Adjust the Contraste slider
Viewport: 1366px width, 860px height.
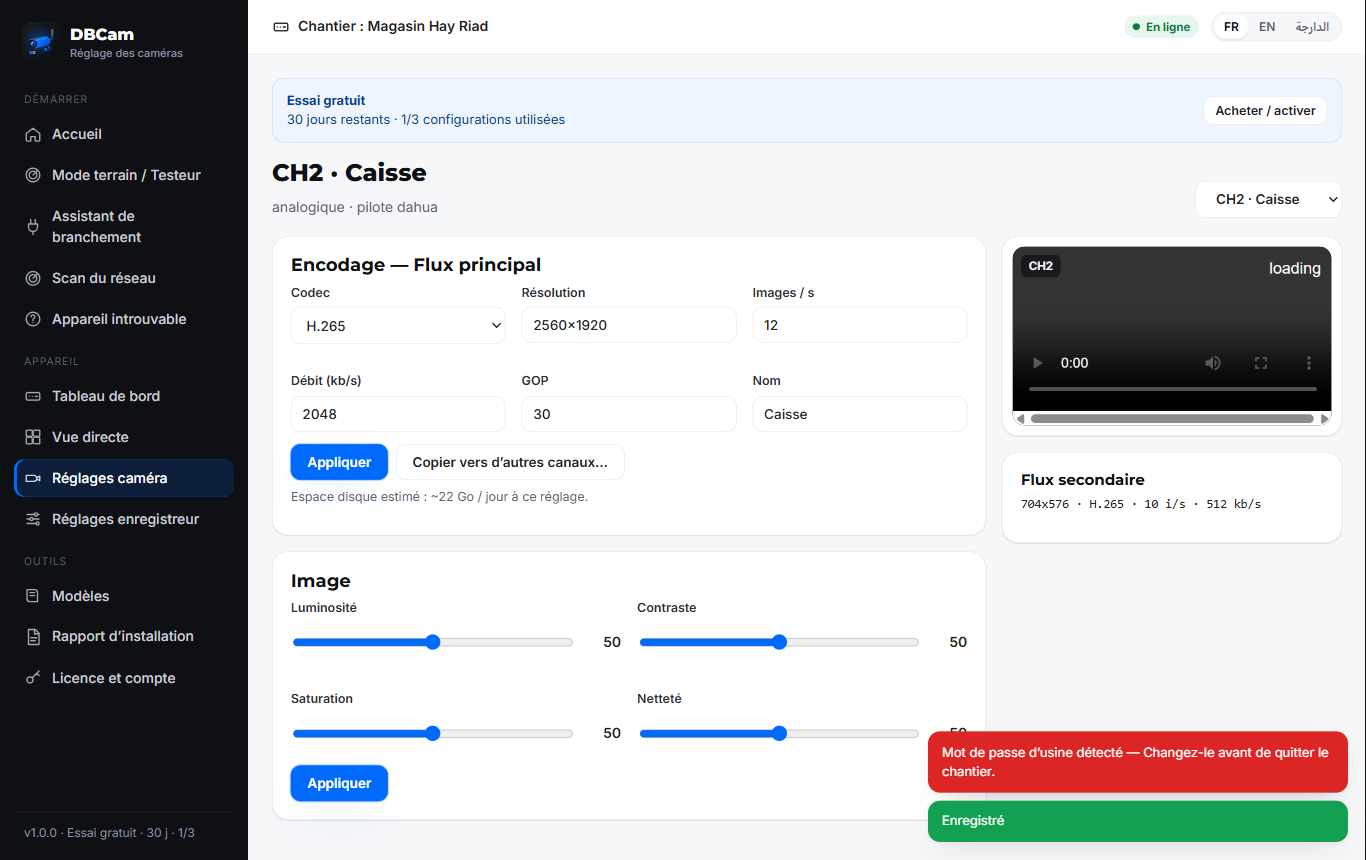click(x=779, y=643)
